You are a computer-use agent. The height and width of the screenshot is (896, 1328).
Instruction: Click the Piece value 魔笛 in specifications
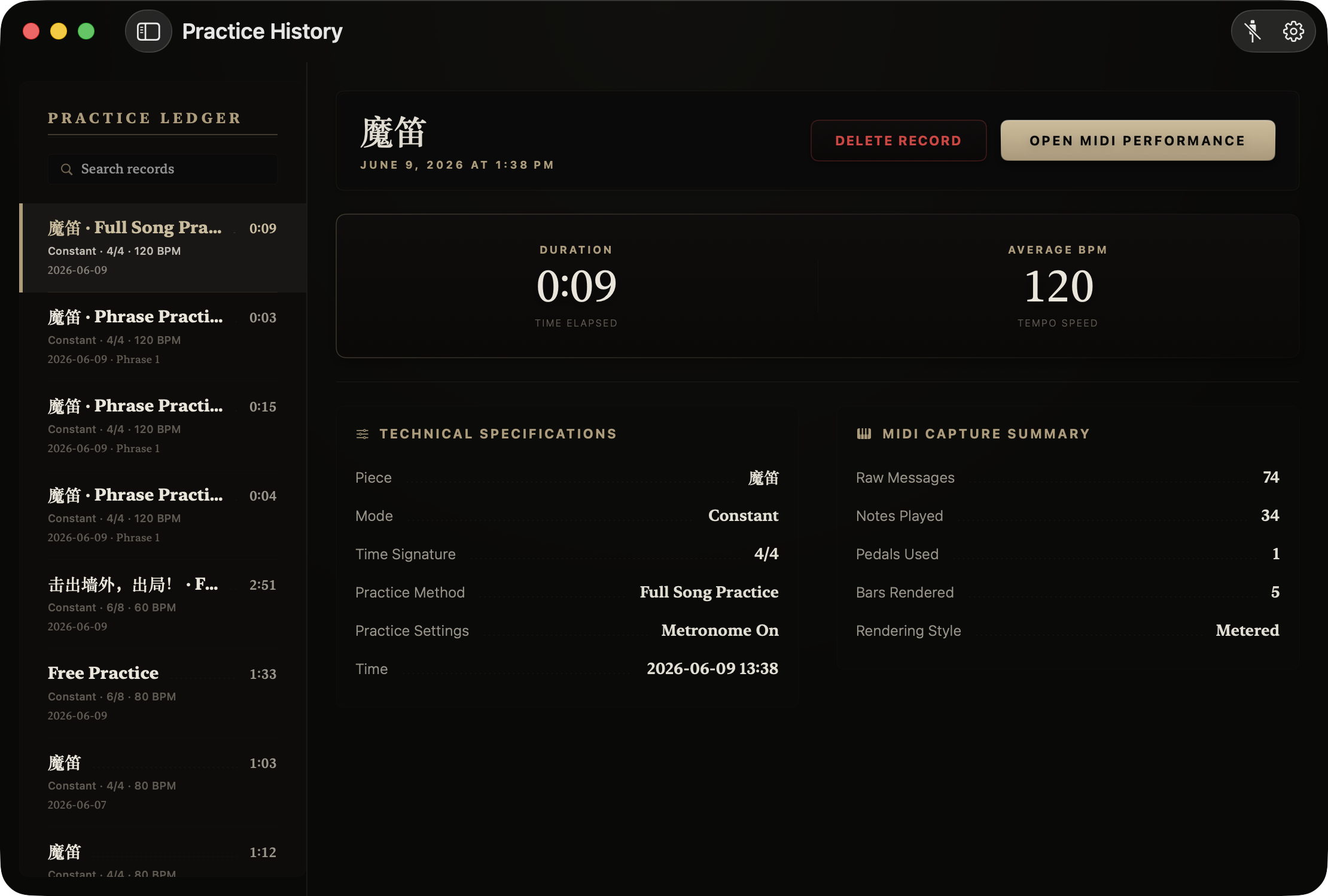[763, 478]
